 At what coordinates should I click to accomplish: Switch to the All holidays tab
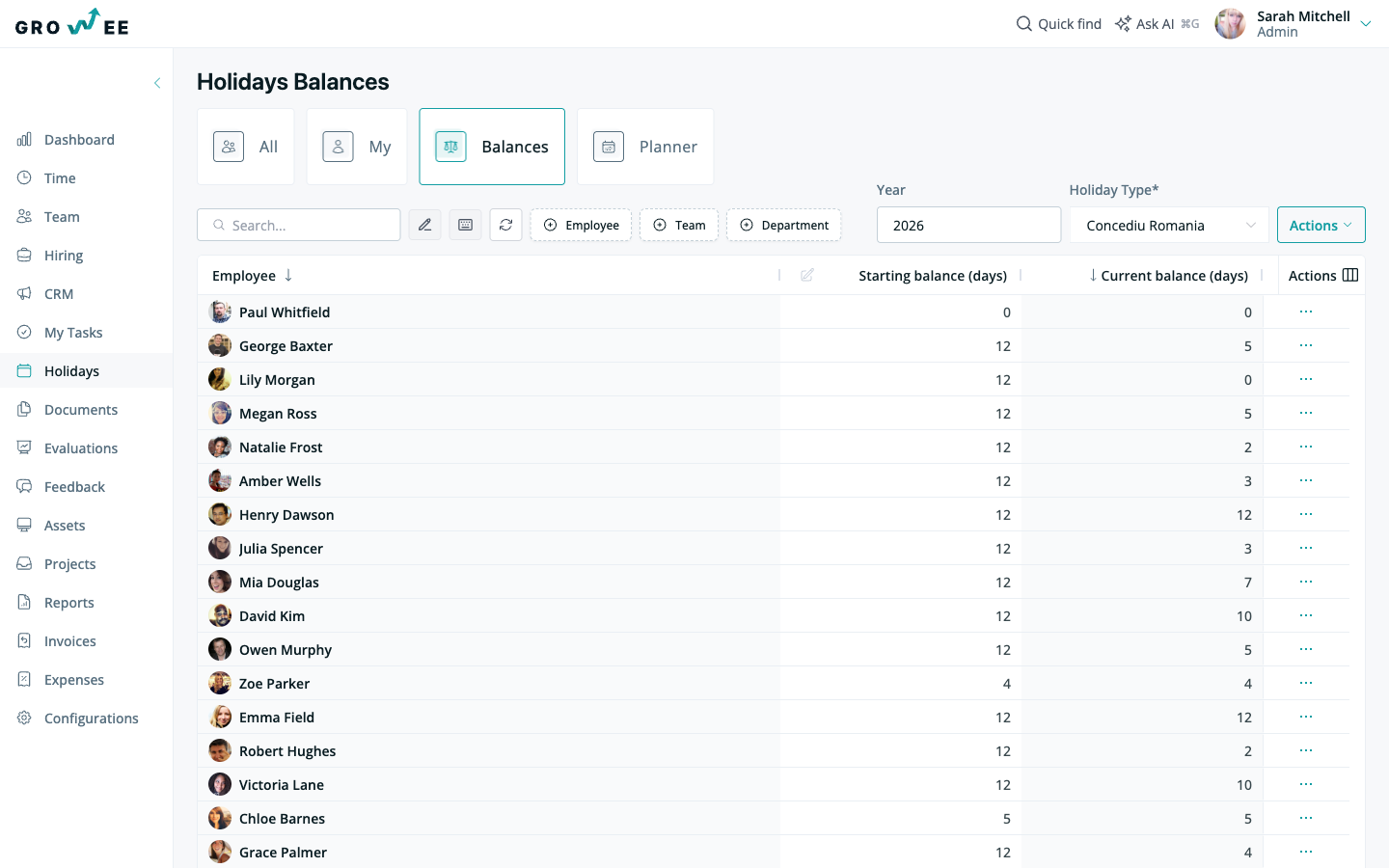[246, 147]
